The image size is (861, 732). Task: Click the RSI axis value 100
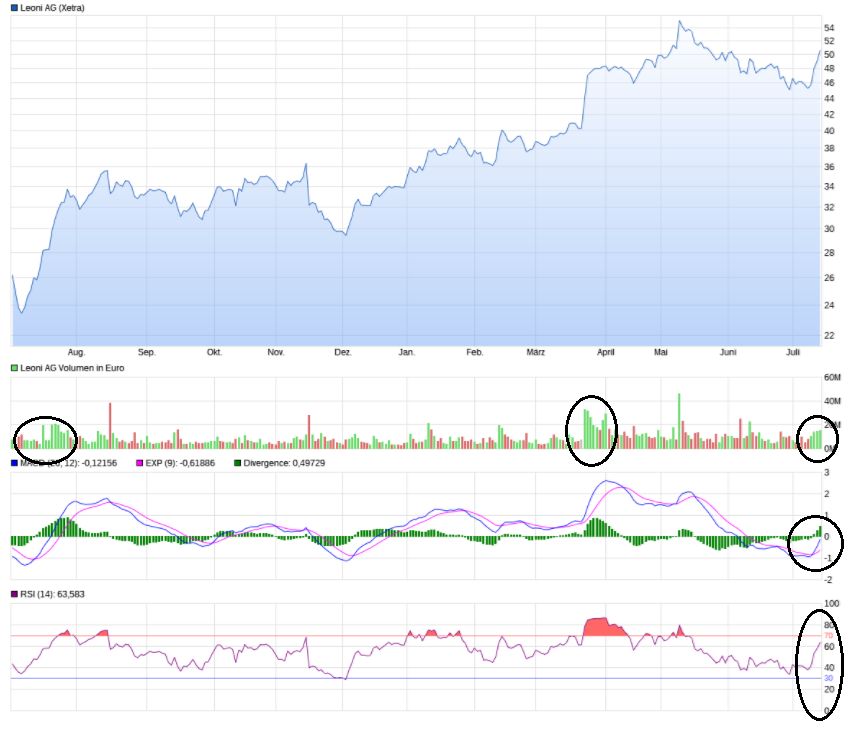point(831,604)
